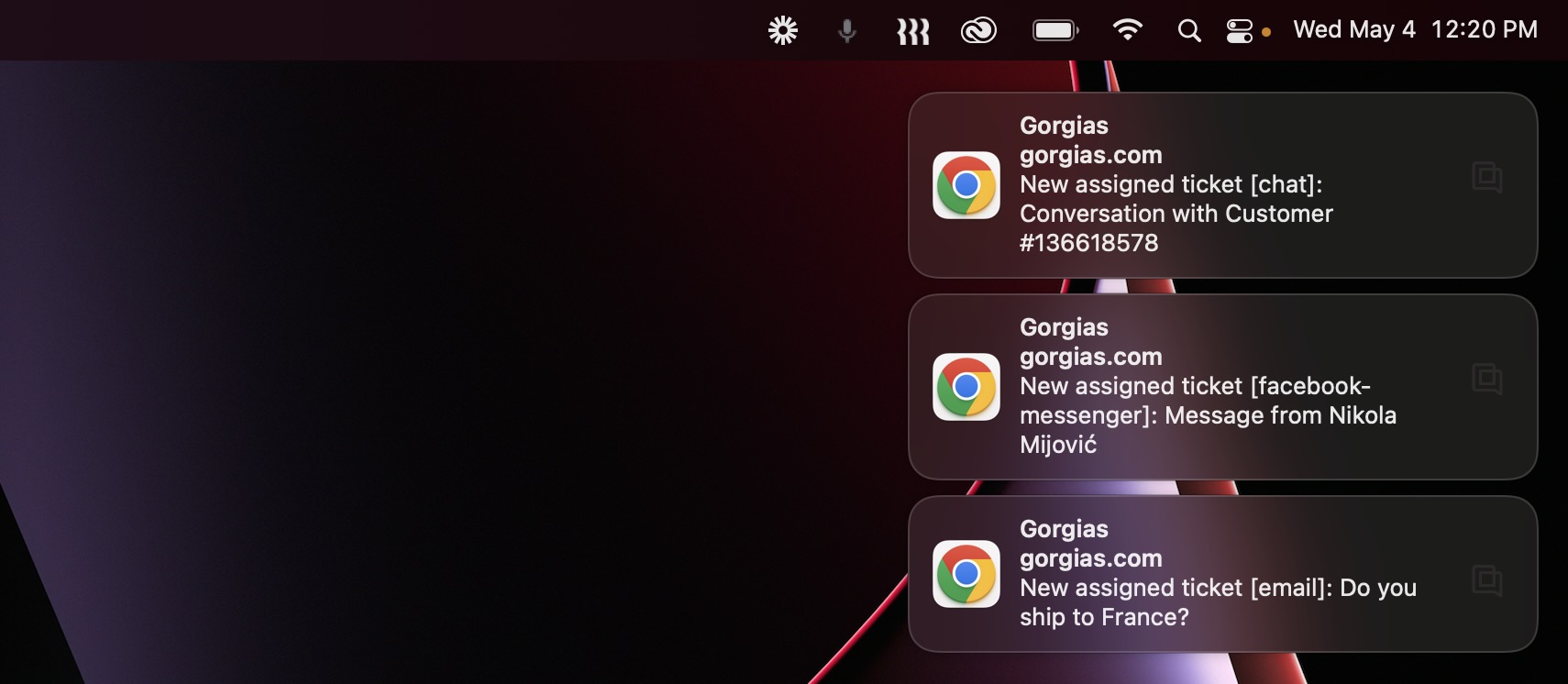The image size is (1568, 684).
Task: Open the chat ticket #136618578 notification
Action: coord(1222,185)
